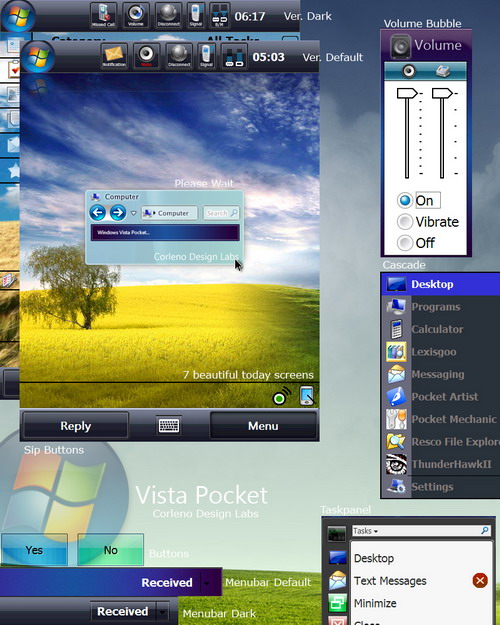This screenshot has width=500, height=625.
Task: Select phone ringer tab in Volume bubble
Action: click(x=443, y=71)
